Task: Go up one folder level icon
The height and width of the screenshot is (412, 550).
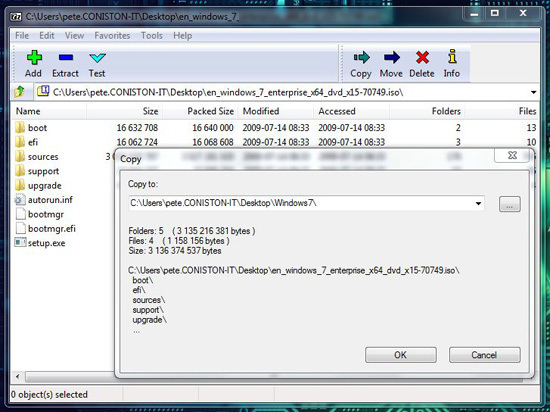Action: tap(19, 92)
